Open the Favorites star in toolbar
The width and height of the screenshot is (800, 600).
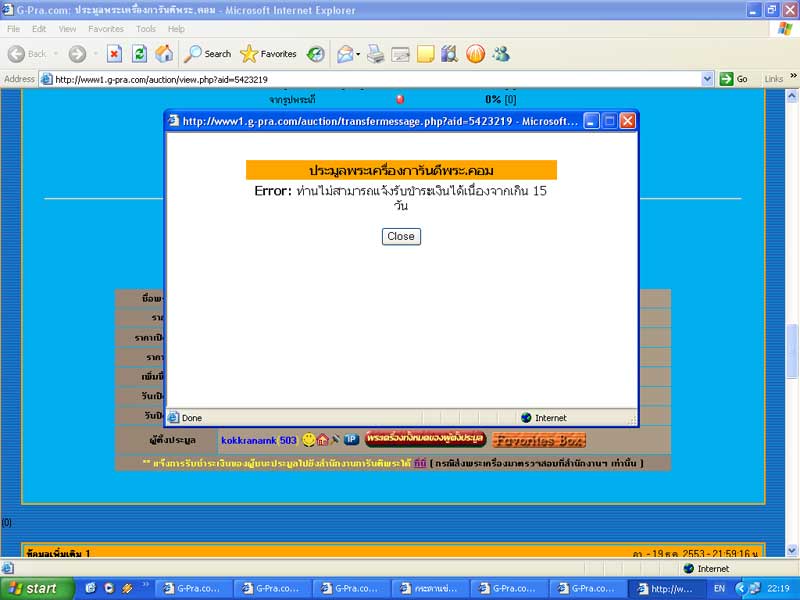pyautogui.click(x=268, y=54)
